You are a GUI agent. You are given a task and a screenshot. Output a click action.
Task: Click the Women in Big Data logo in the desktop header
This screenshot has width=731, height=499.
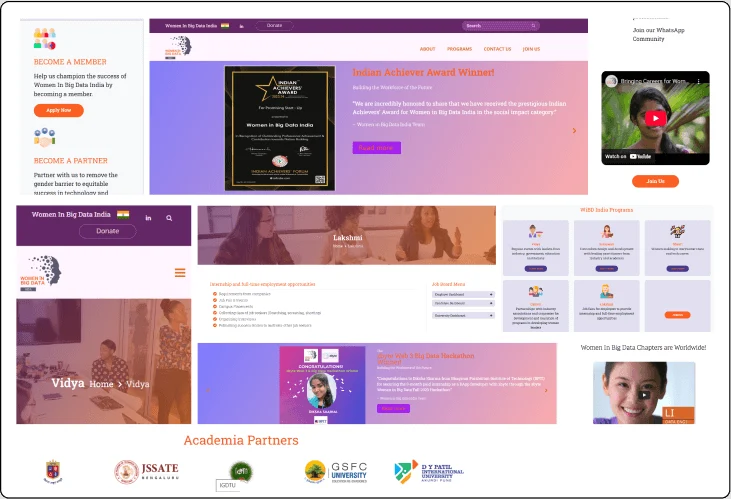coord(178,48)
